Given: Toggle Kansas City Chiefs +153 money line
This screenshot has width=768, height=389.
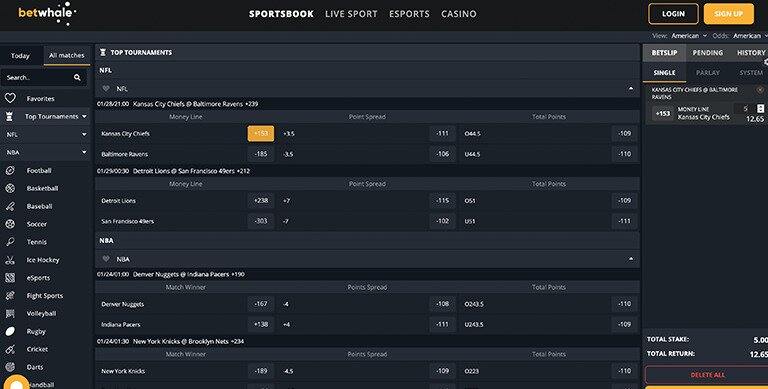Looking at the screenshot, I should pos(261,133).
